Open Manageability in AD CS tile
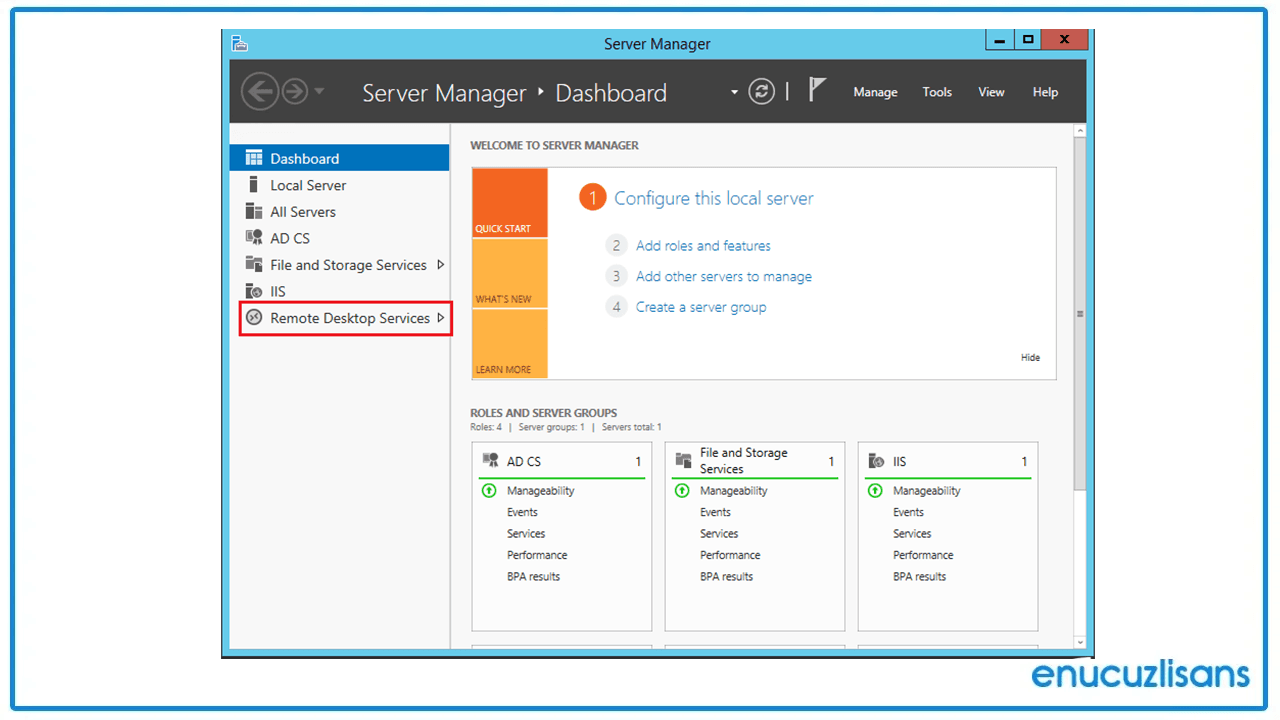Viewport: 1280px width, 720px height. (540, 491)
